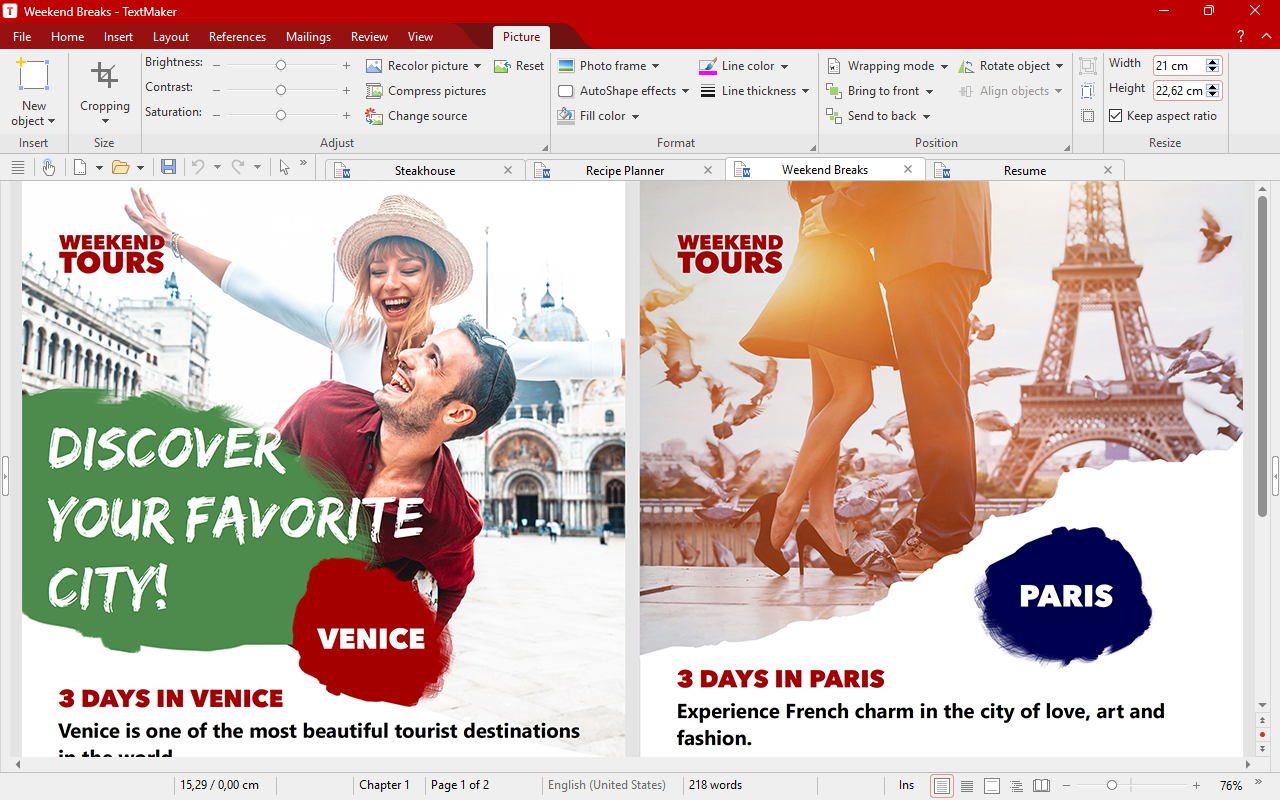
Task: Increase brightness with the plus button
Action: pos(346,65)
